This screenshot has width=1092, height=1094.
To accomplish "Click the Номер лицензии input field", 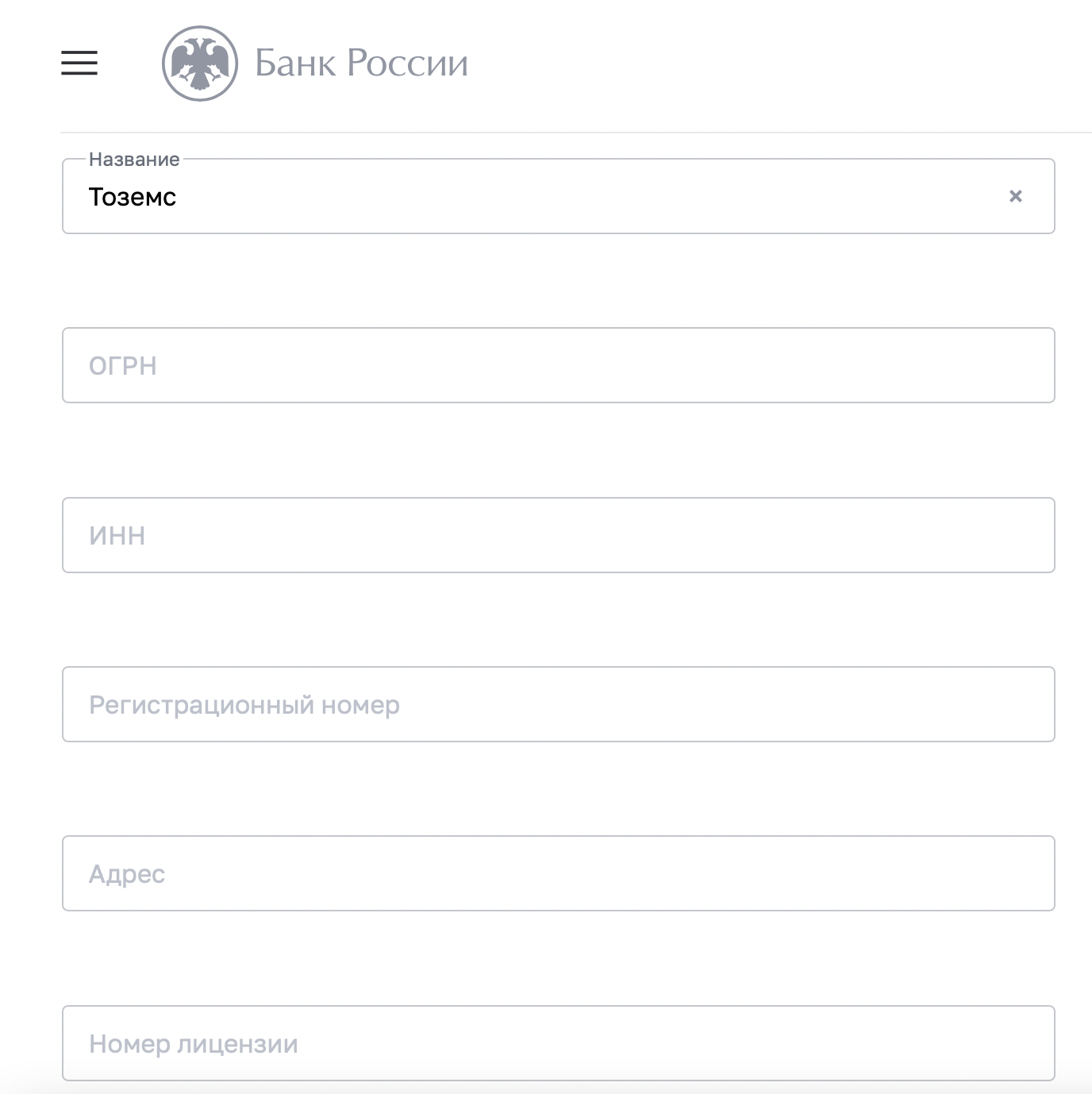I will coord(559,1043).
